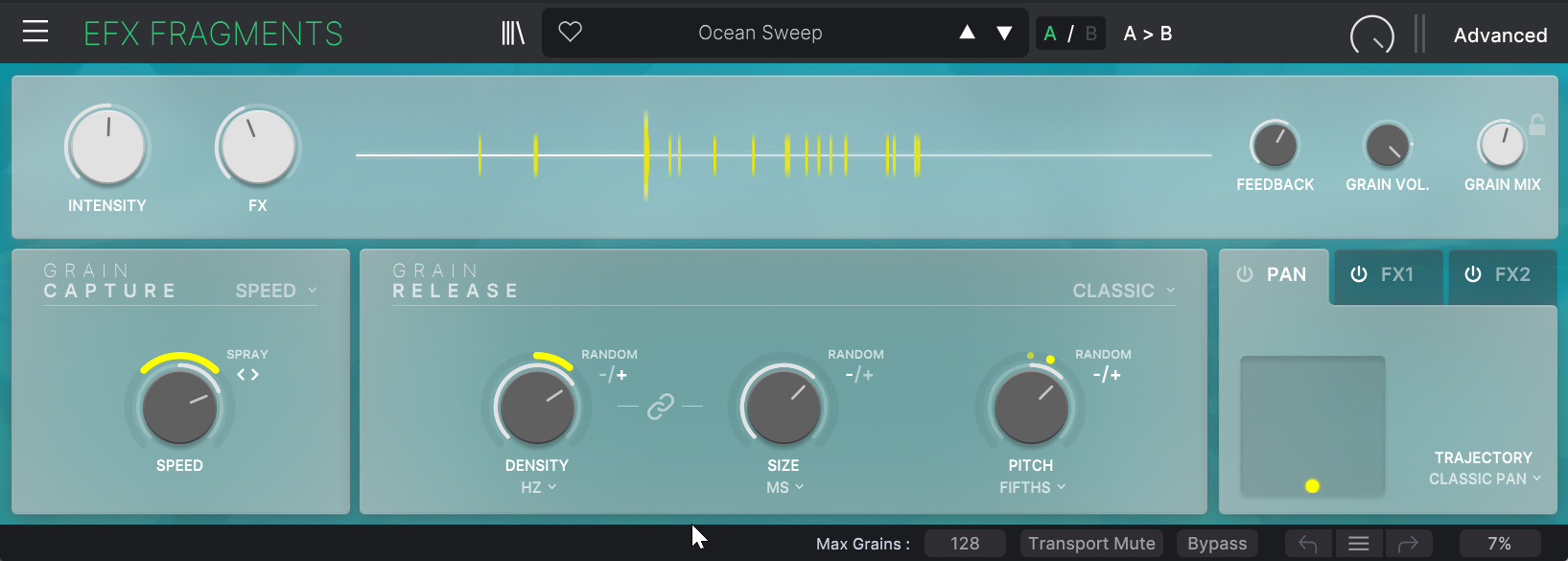Image resolution: width=1568 pixels, height=561 pixels.
Task: Click the Grain Mix lock icon
Action: [x=1537, y=125]
